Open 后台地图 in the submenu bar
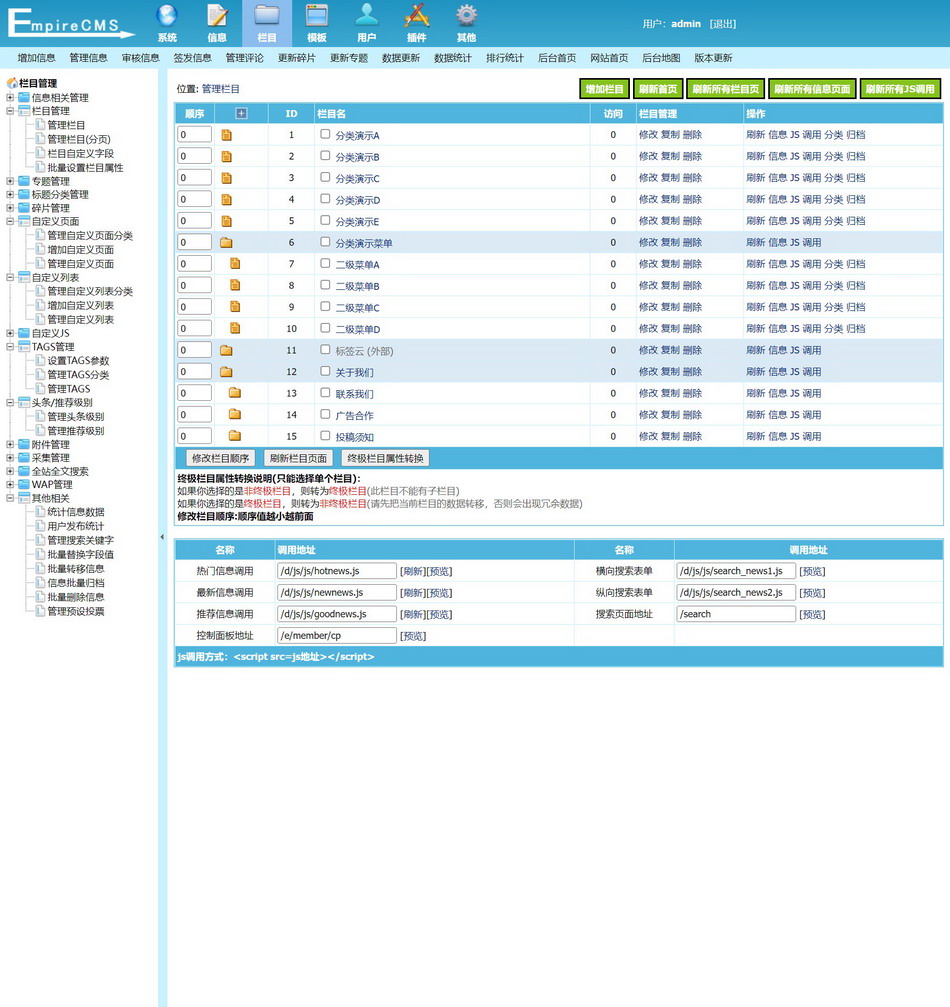Screen dimensions: 950x1007 point(661,58)
